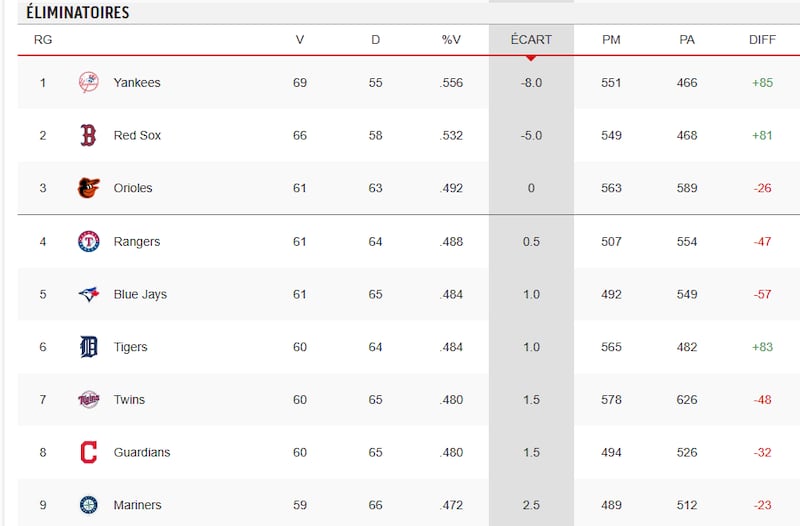
Task: Sort by PM column header
Action: 611,40
